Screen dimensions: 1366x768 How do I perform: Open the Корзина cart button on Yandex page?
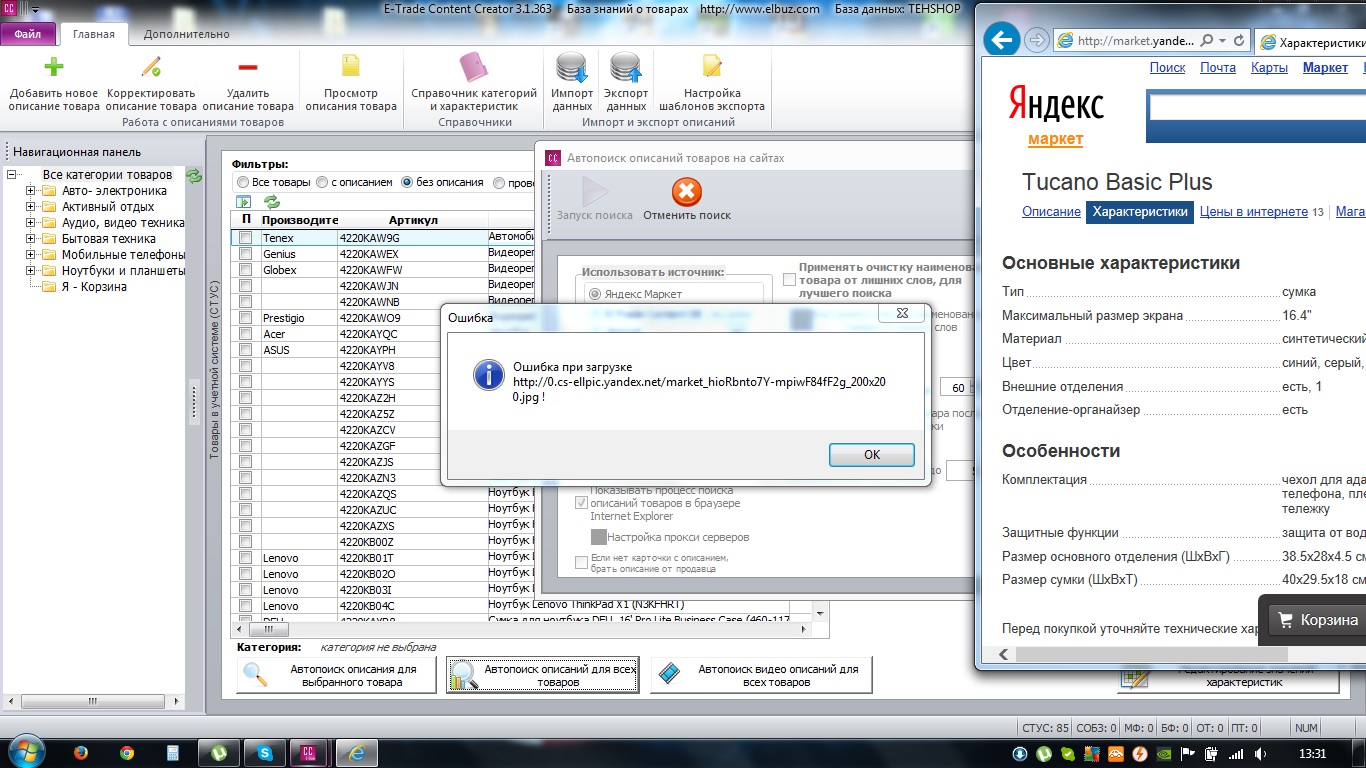tap(1318, 620)
